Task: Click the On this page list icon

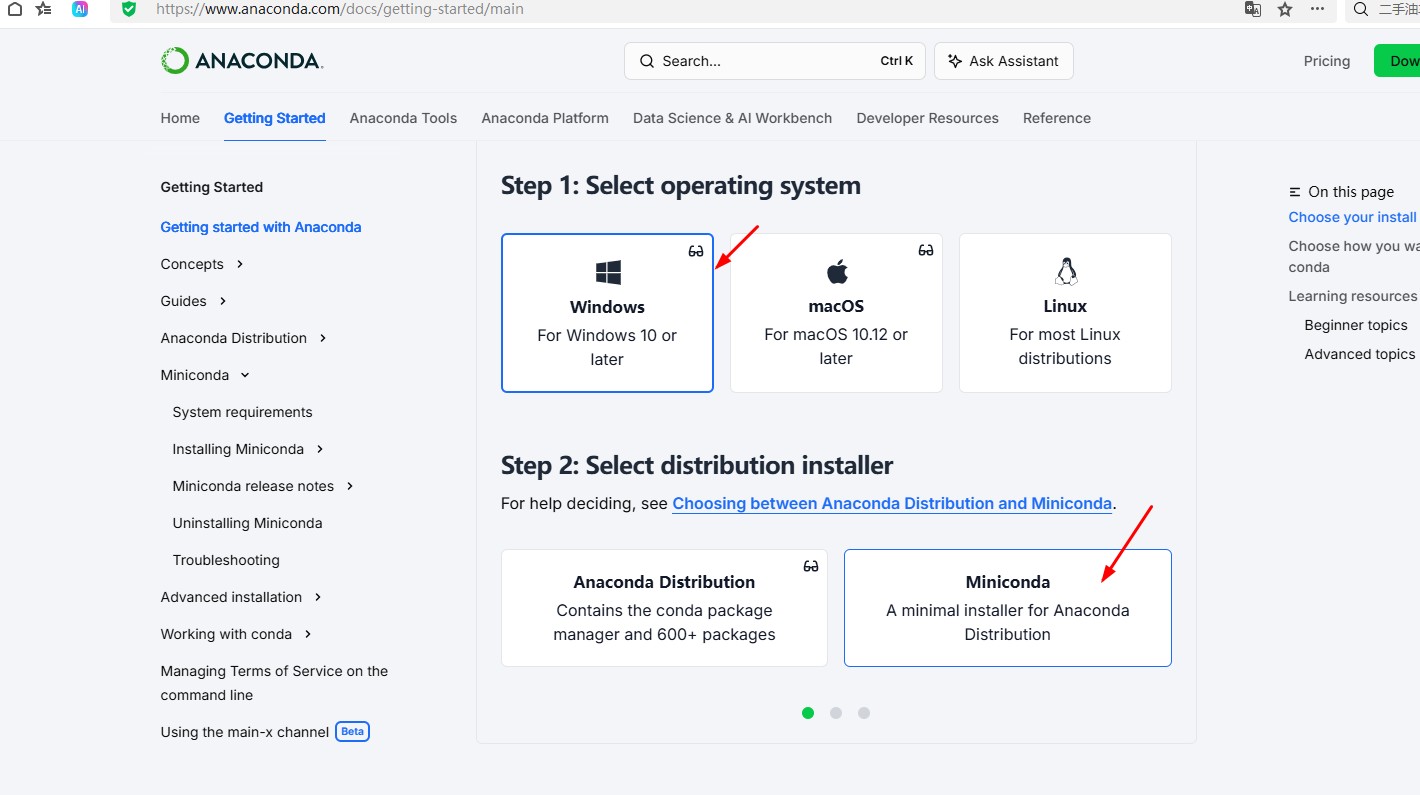Action: [1295, 192]
